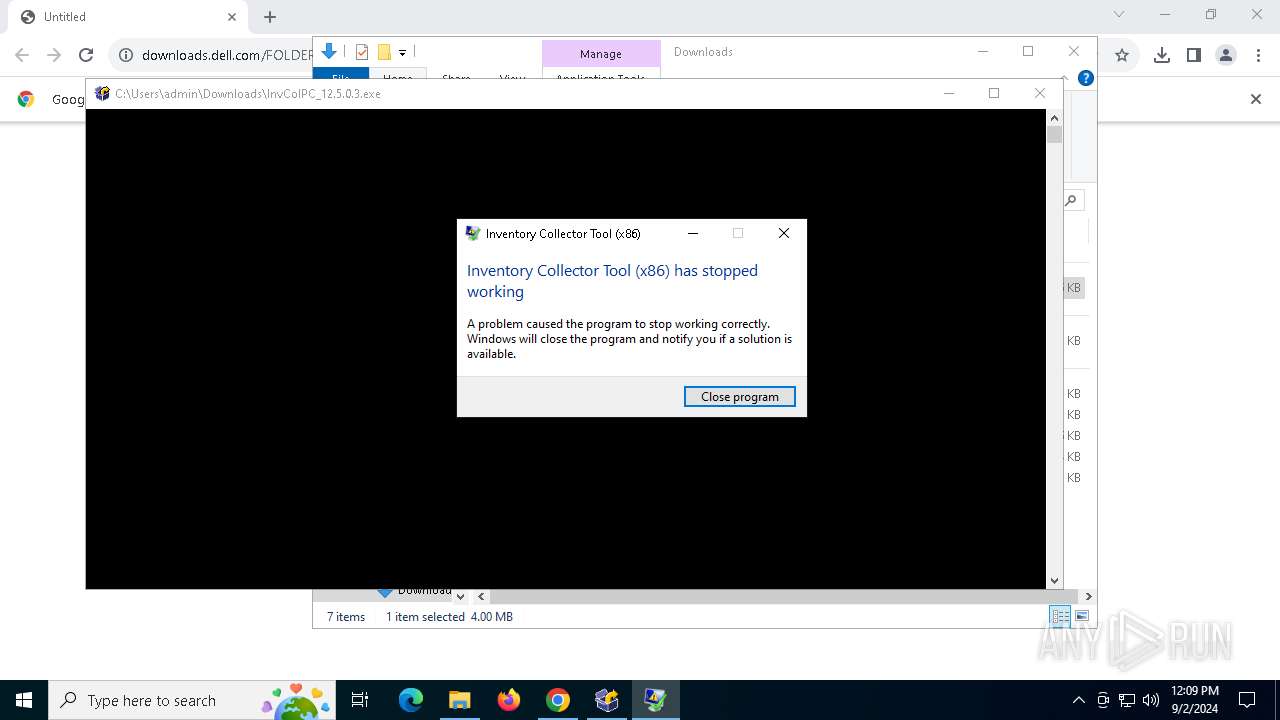Click the blue down-arrow icon in Explorer title bar
1280x720 pixels.
point(329,52)
